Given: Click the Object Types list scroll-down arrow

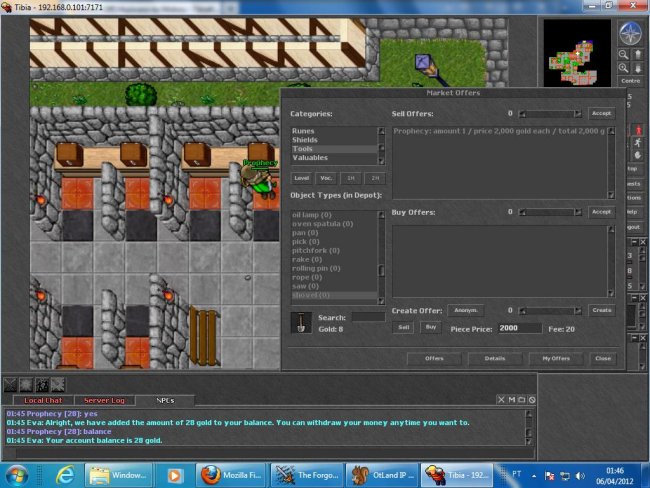Looking at the screenshot, I should (x=381, y=301).
